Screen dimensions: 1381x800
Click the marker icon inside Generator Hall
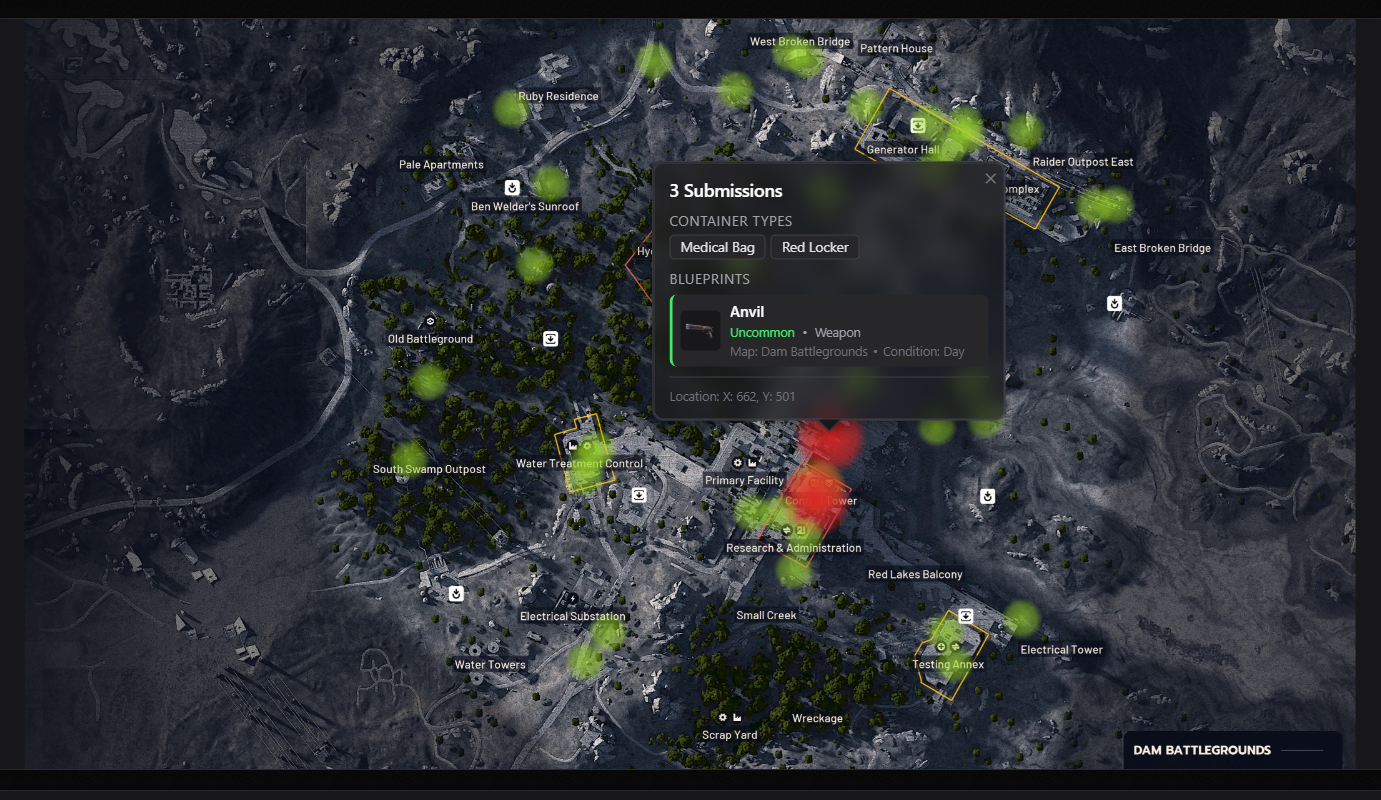(x=918, y=126)
